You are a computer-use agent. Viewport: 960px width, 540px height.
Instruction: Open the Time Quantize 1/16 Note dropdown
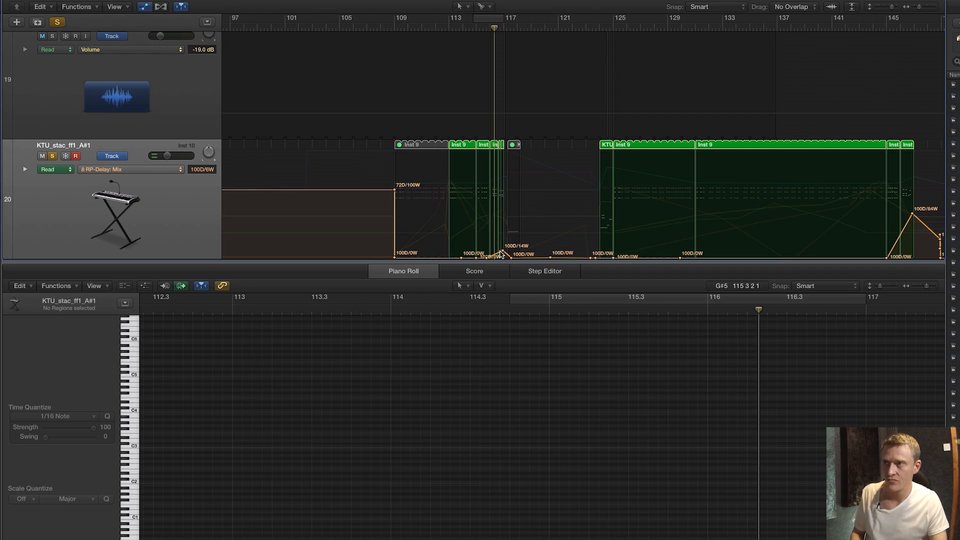click(56, 416)
